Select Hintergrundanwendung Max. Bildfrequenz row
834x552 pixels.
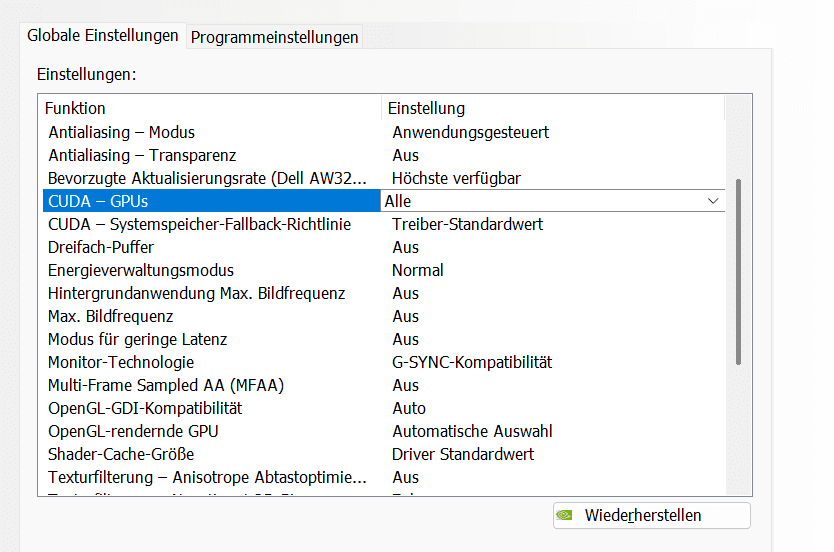[x=383, y=293]
